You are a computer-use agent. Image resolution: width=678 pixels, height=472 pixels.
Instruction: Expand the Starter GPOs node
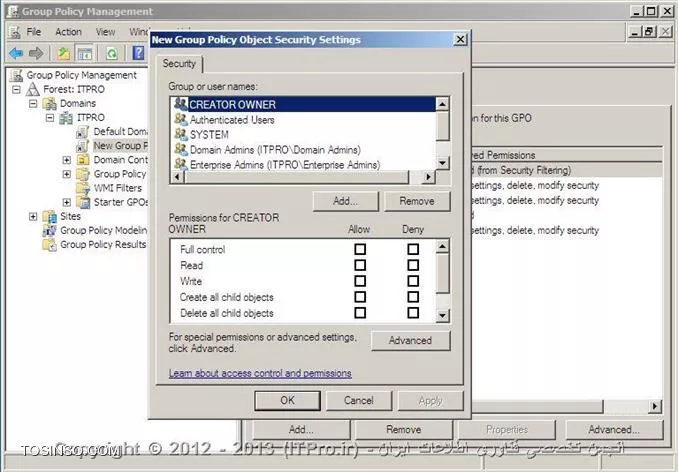[67, 202]
